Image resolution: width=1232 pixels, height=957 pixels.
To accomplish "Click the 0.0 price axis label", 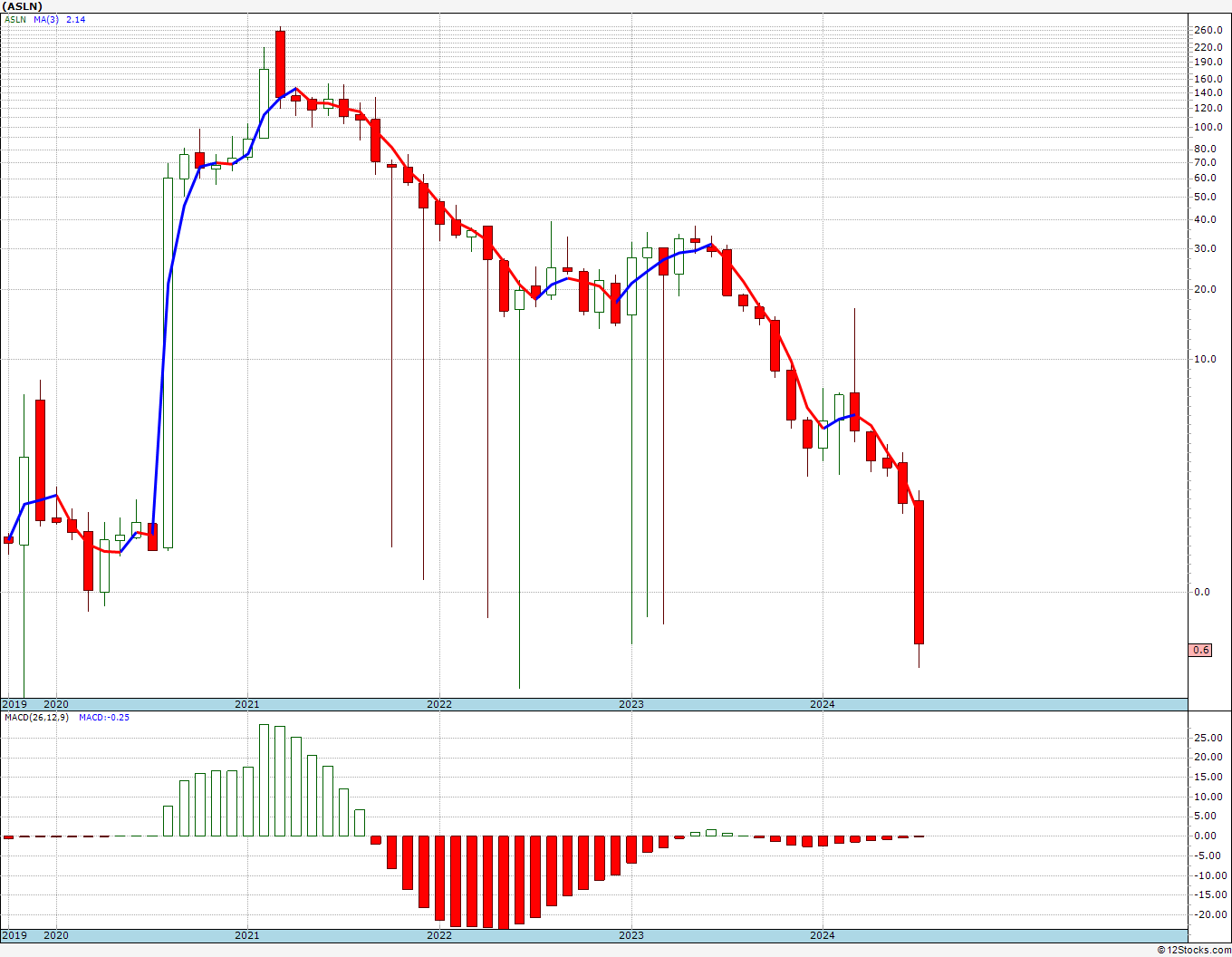I will coord(1202,592).
